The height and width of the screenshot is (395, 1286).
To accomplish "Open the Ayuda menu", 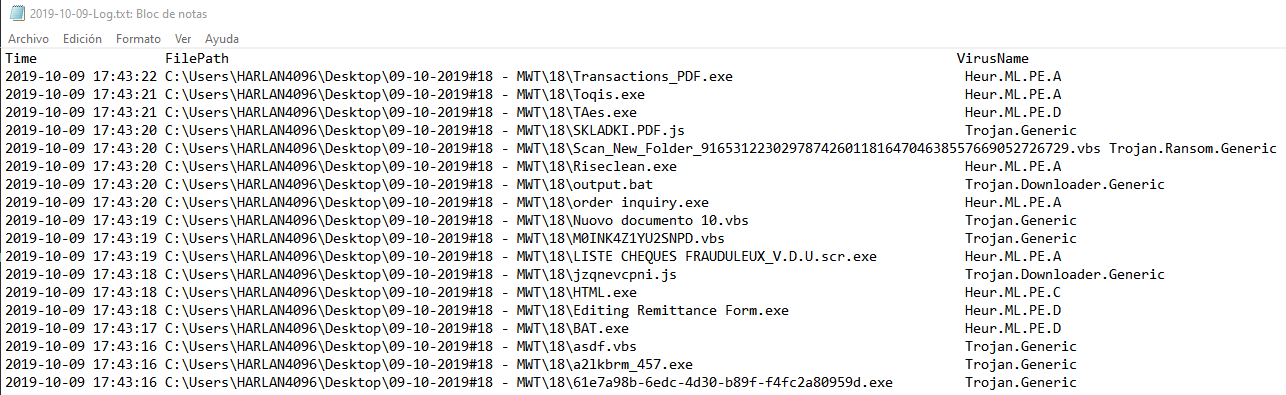I will pos(221,38).
